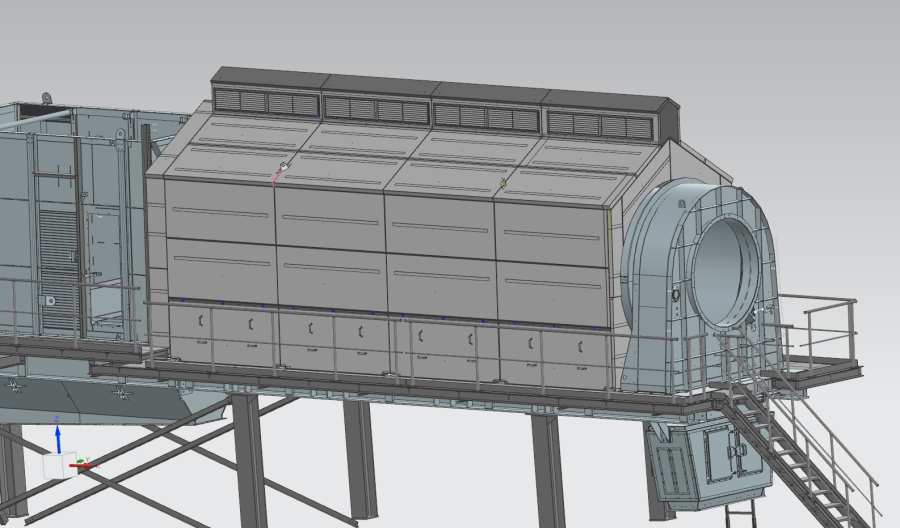Click the yellow marker on the upper panel seam
900x528 pixels.
(x=503, y=184)
